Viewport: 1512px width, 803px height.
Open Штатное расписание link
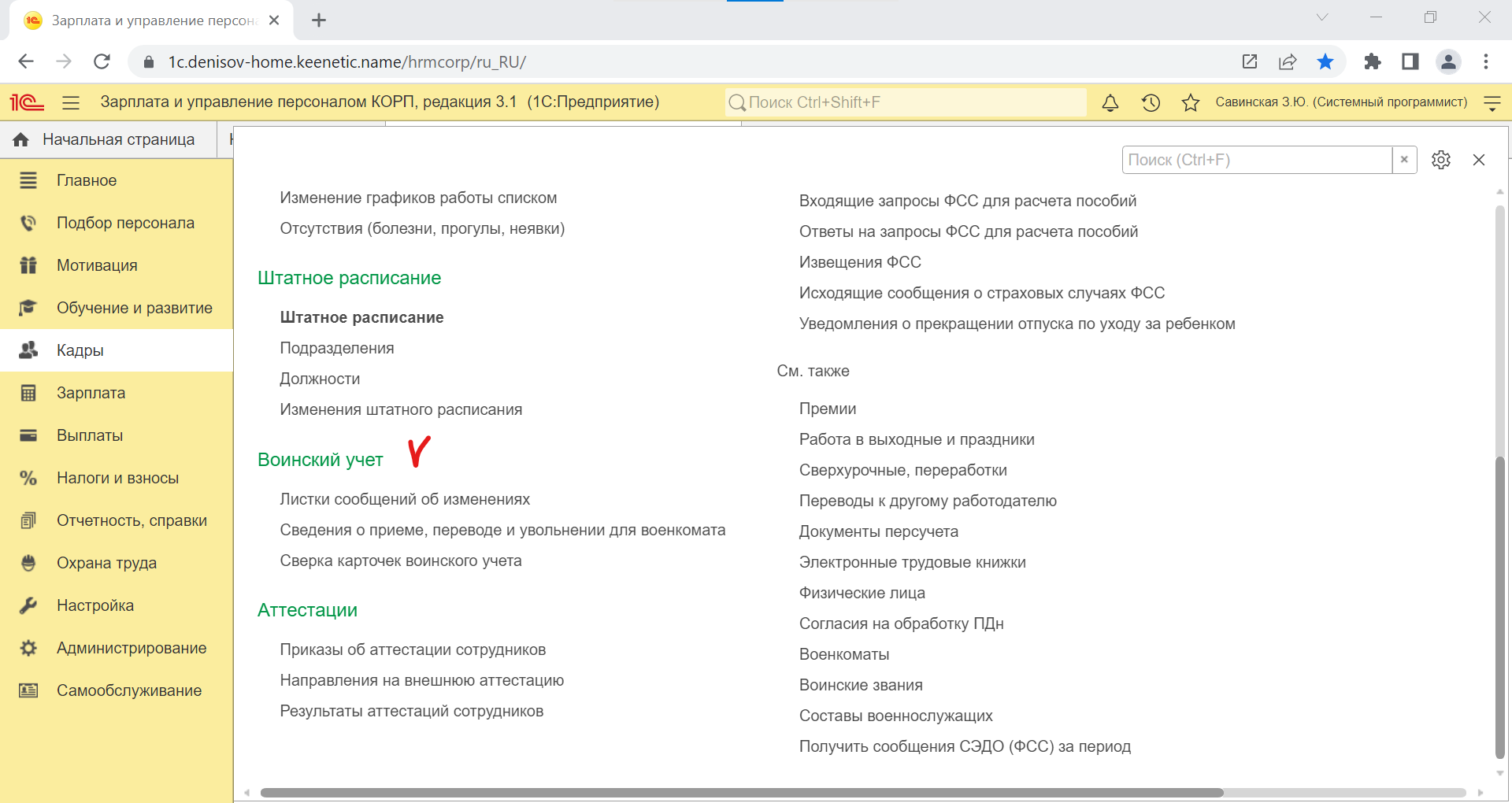click(x=361, y=317)
